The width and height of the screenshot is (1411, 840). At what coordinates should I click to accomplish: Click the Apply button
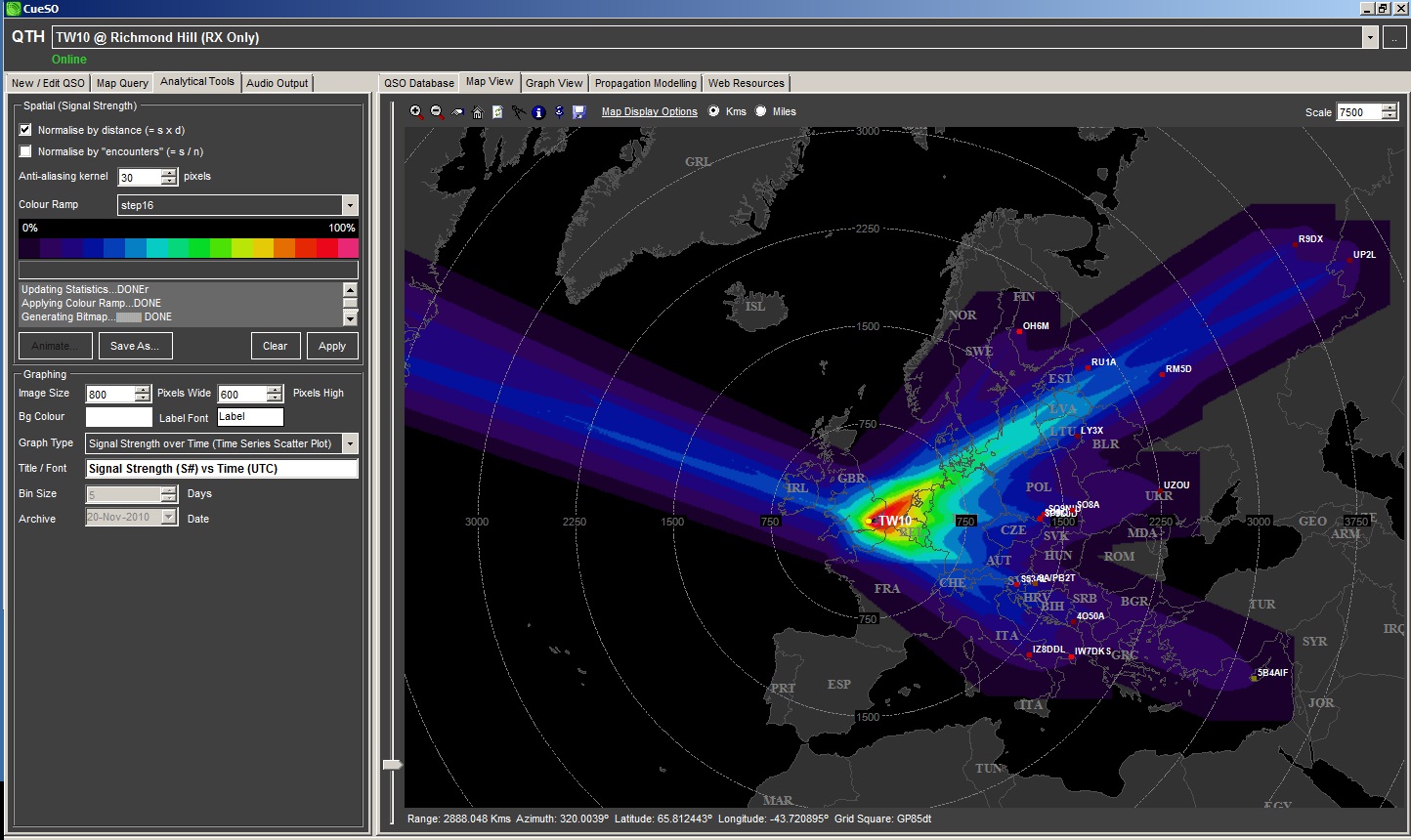click(332, 346)
